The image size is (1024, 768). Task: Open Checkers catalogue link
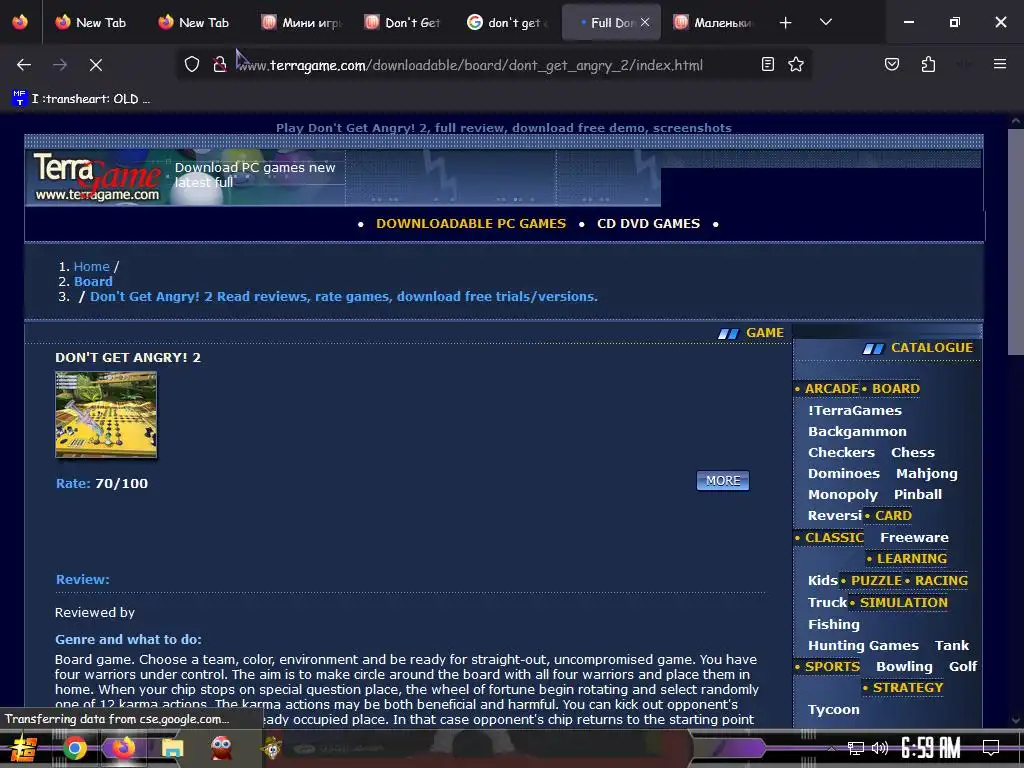(x=841, y=453)
